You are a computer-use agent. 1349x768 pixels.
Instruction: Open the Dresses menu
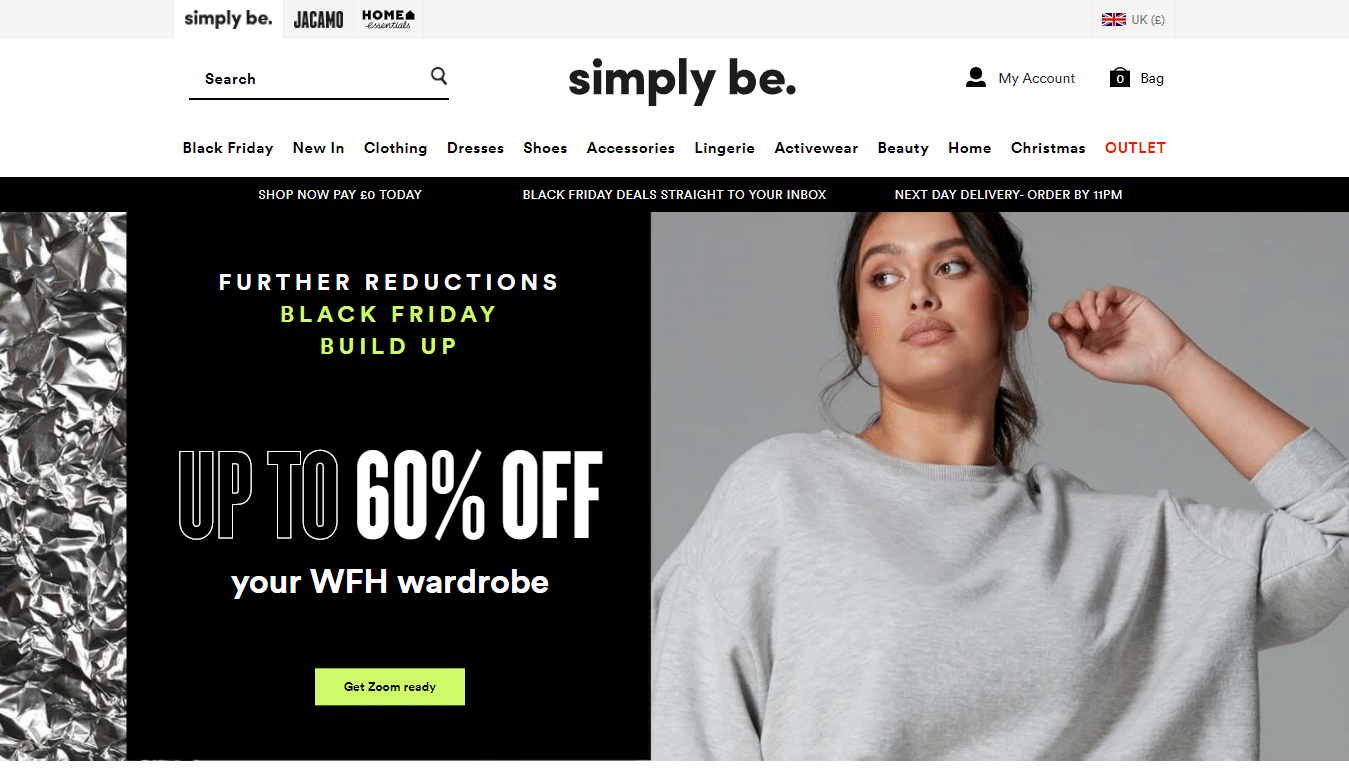[x=475, y=148]
